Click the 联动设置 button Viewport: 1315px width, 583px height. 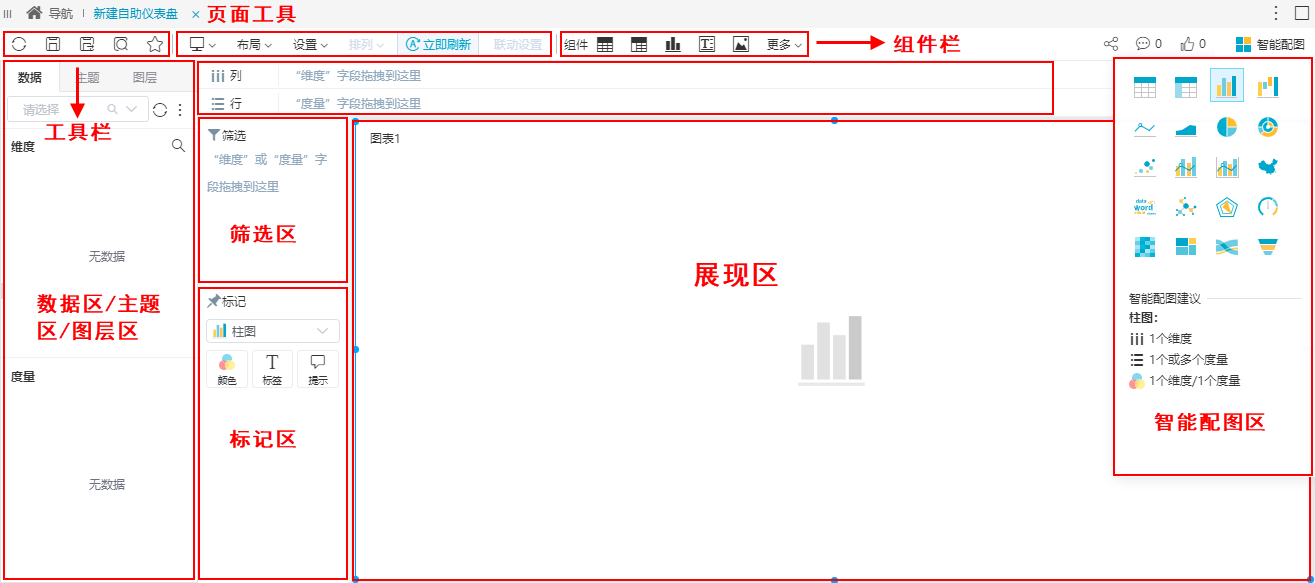click(518, 45)
